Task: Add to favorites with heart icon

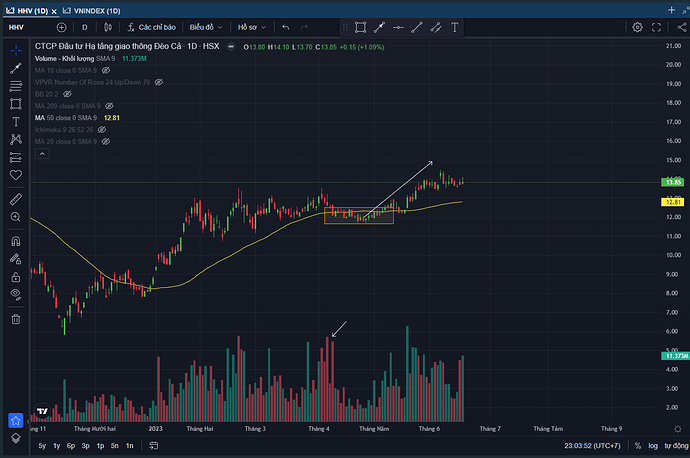Action: coord(15,175)
